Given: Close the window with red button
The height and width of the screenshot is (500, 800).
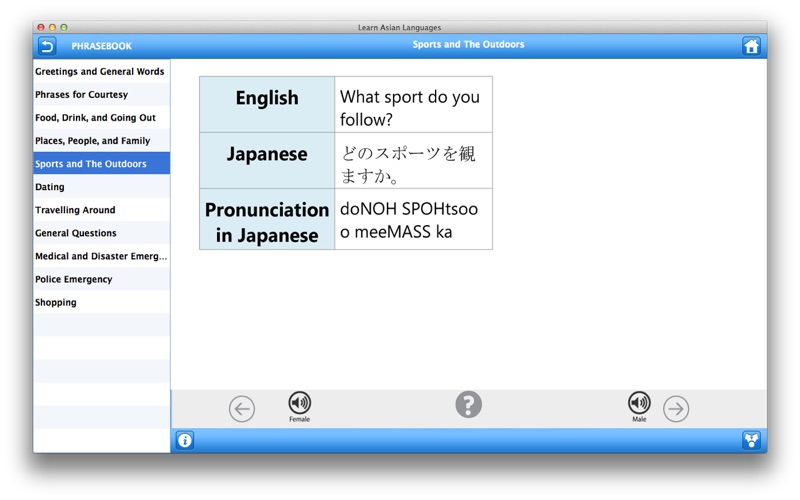Looking at the screenshot, I should [x=41, y=27].
